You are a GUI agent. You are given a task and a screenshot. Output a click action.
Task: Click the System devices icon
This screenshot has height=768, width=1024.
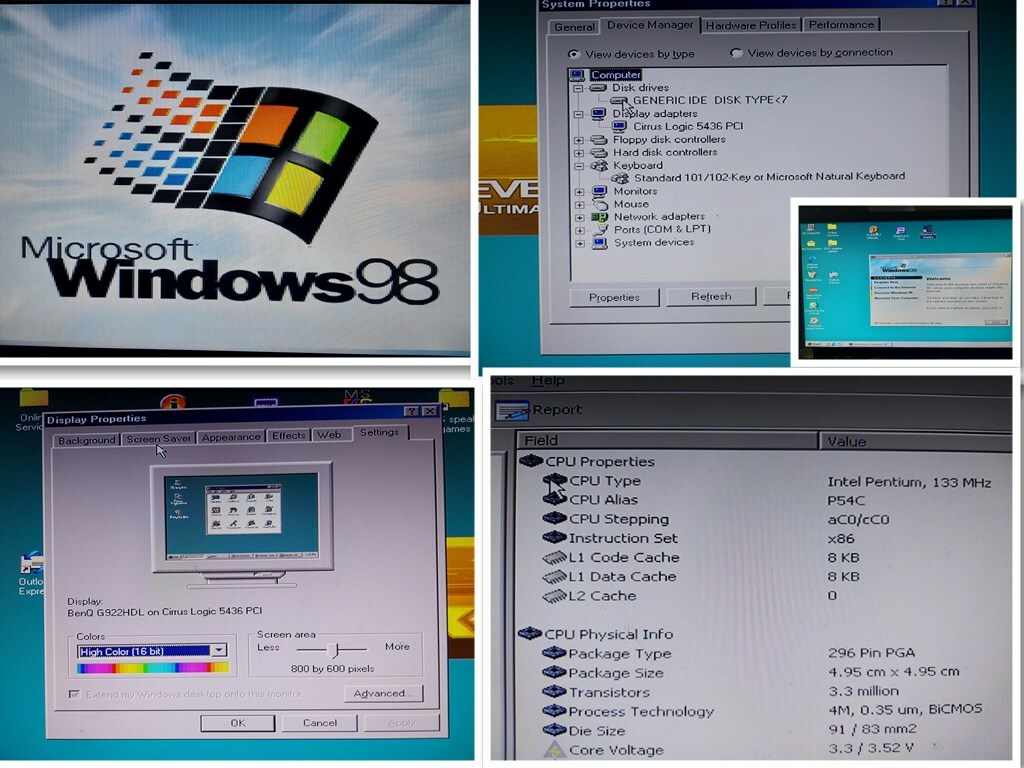click(x=600, y=243)
